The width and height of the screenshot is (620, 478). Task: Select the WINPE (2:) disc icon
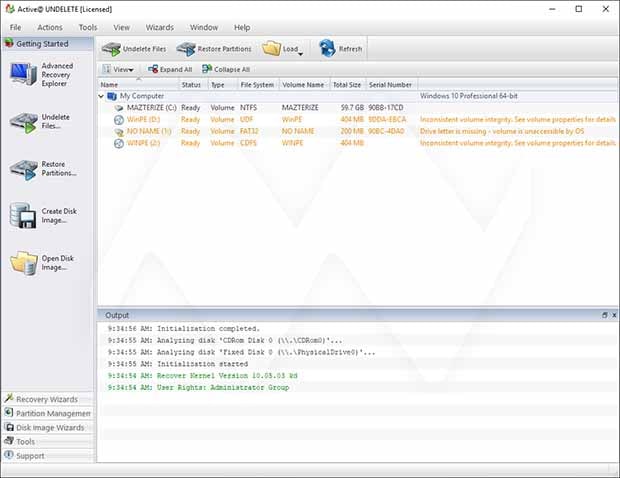(119, 143)
